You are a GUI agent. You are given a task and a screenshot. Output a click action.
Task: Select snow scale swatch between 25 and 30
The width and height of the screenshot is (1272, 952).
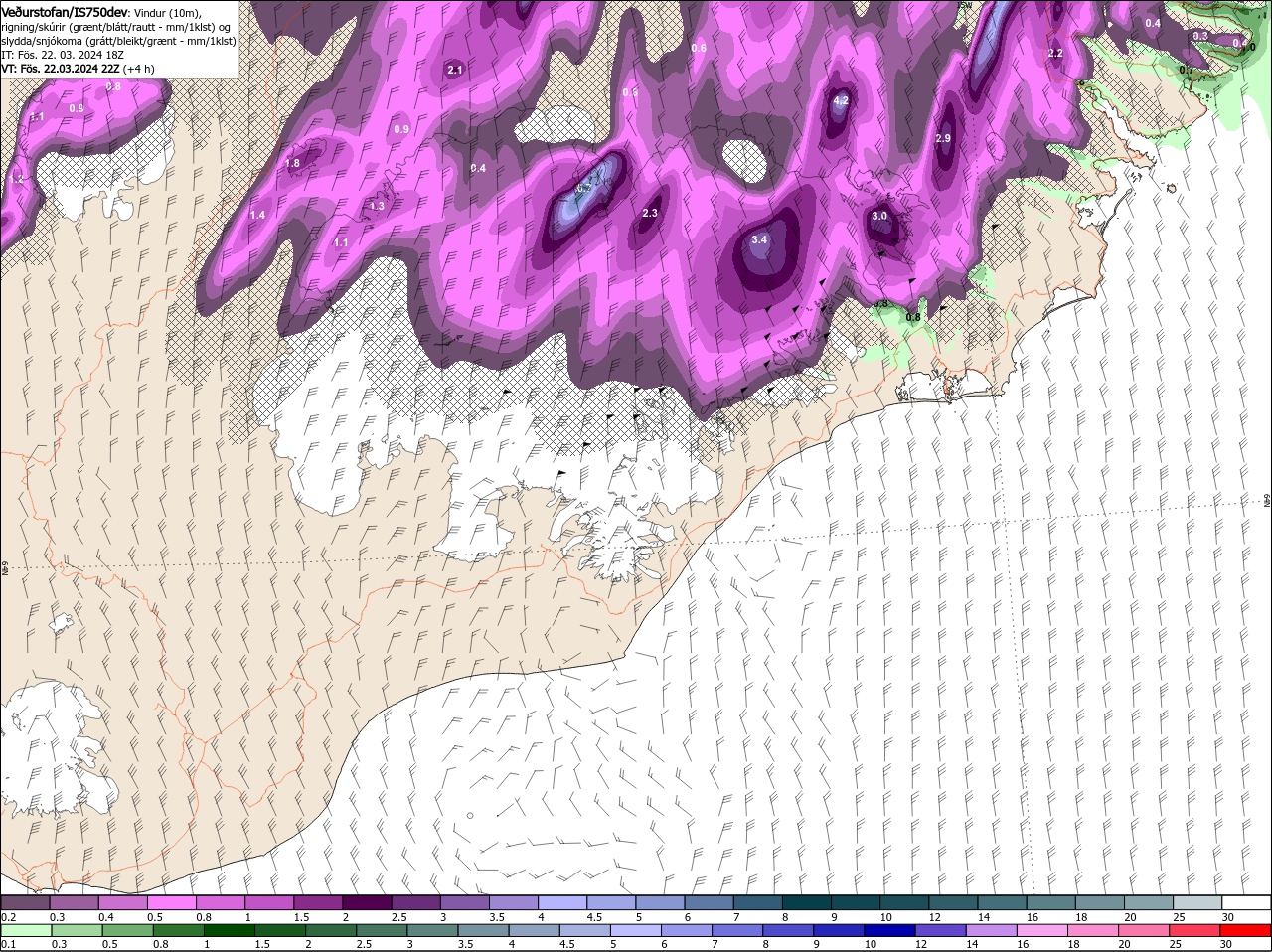tap(1197, 902)
